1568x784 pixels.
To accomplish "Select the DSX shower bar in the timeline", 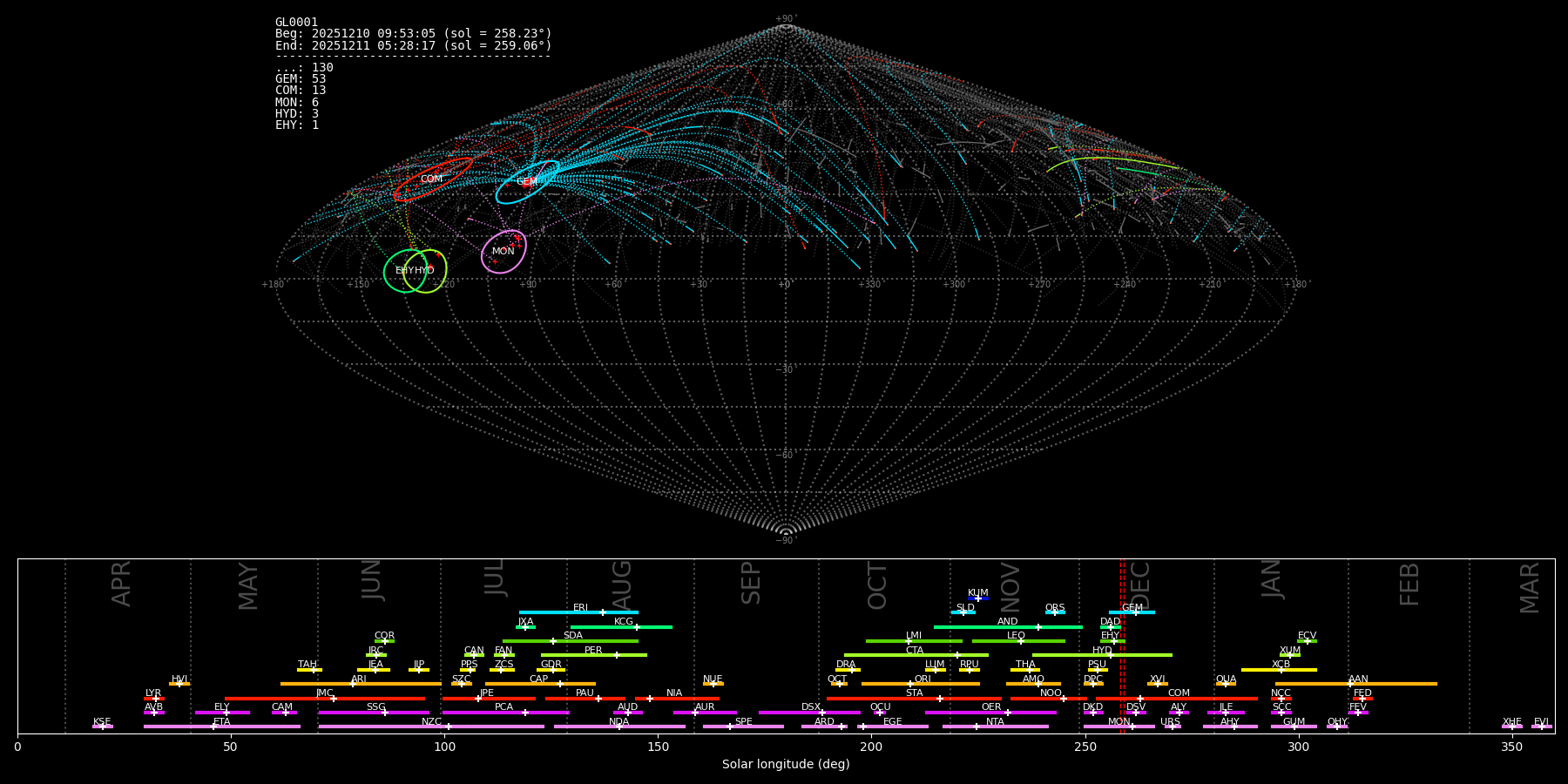I will point(809,713).
